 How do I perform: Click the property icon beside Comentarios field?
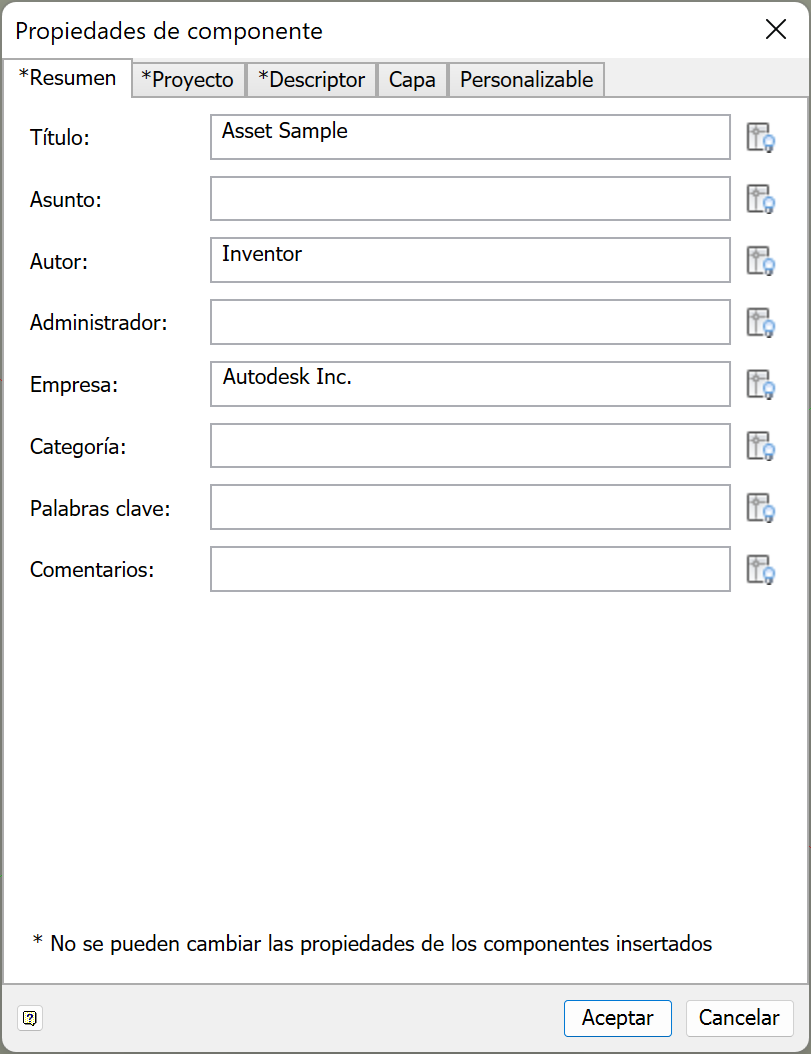click(x=761, y=570)
